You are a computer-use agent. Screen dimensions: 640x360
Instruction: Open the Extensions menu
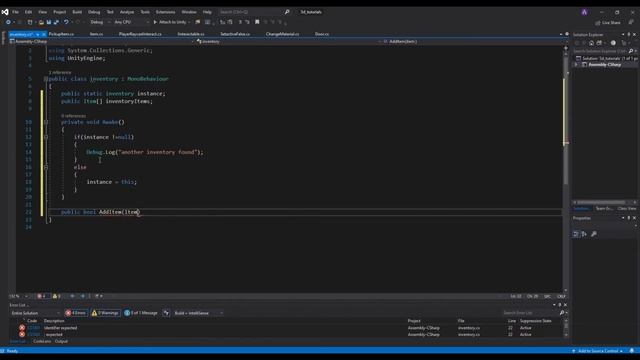[x=165, y=12]
